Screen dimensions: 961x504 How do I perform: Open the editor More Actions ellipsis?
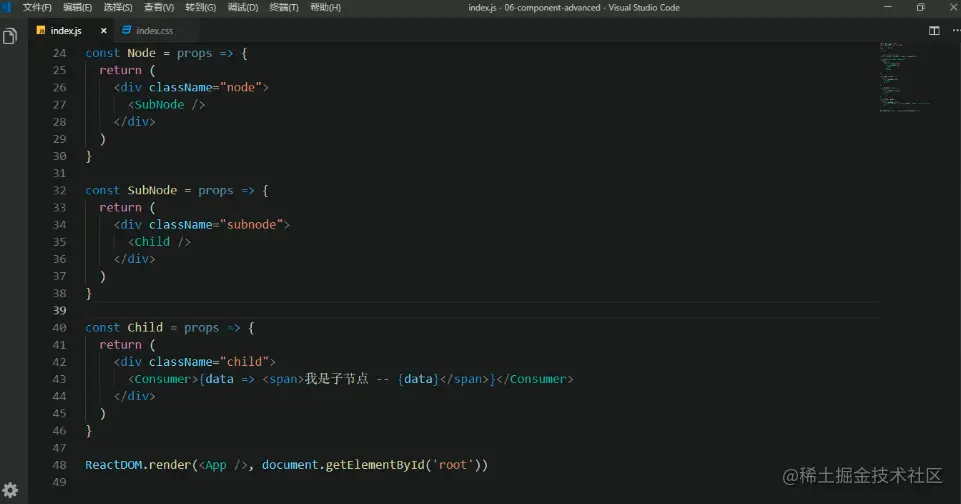(x=956, y=31)
